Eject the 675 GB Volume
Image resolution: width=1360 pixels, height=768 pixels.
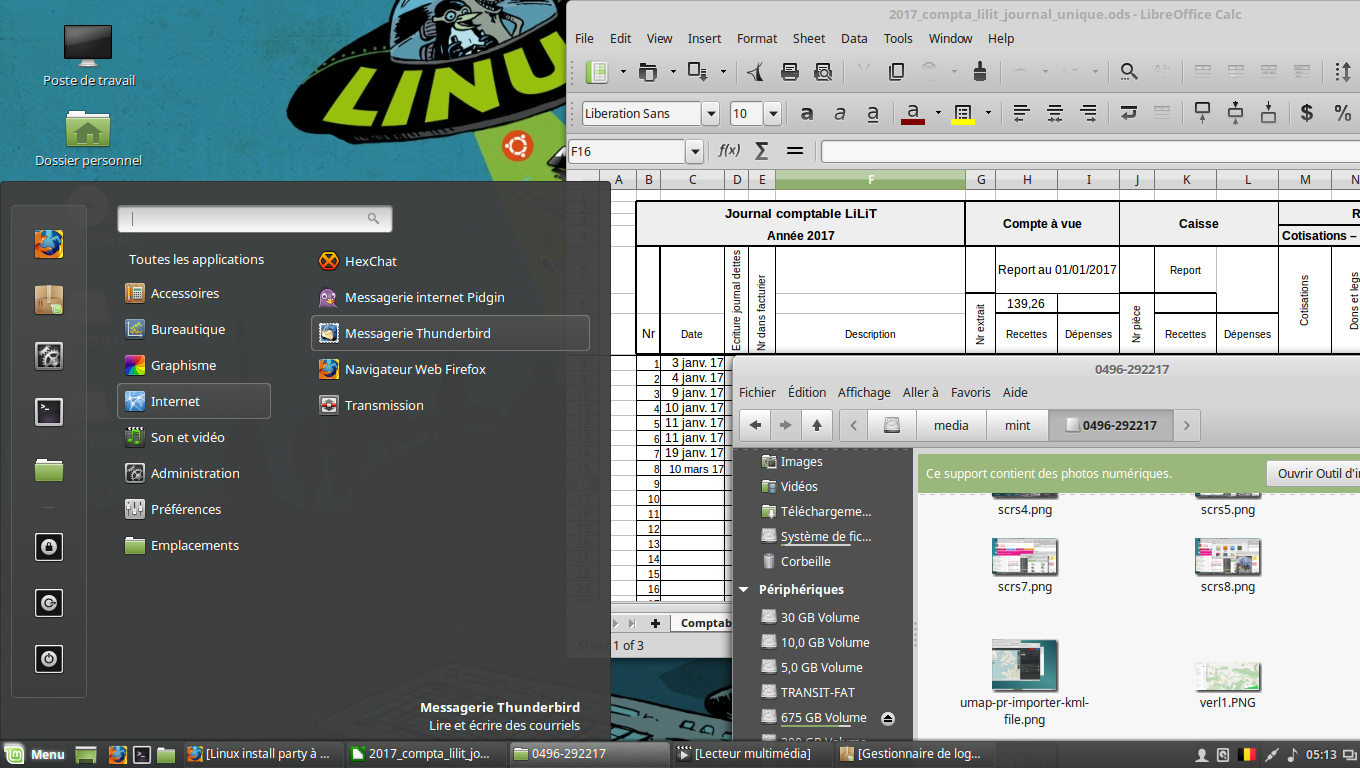pos(886,717)
